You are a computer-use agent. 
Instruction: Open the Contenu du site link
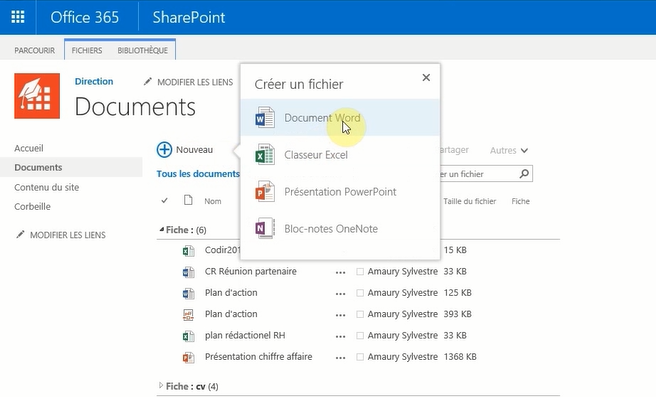pos(46,187)
